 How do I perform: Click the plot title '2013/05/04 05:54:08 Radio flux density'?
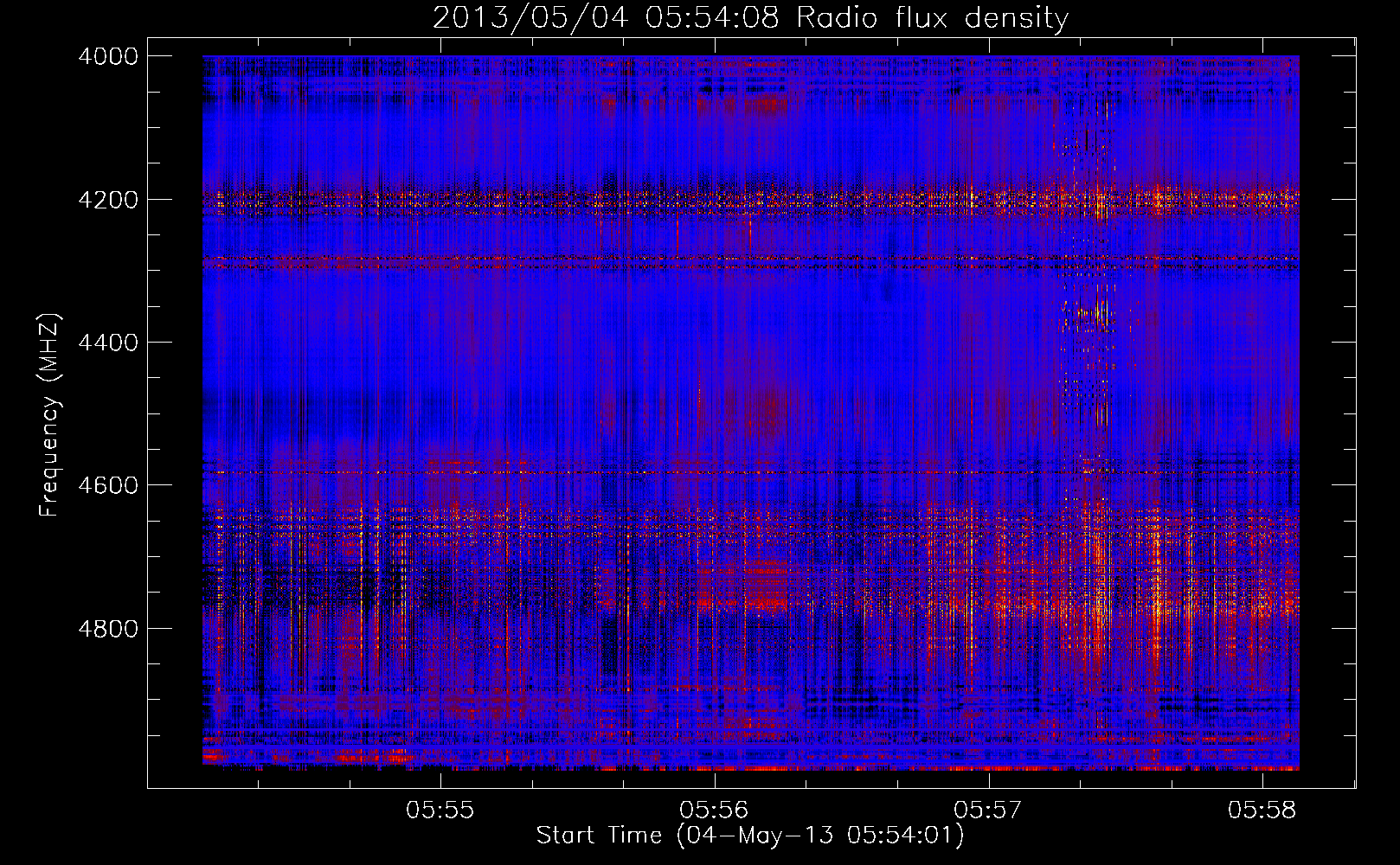(750, 18)
